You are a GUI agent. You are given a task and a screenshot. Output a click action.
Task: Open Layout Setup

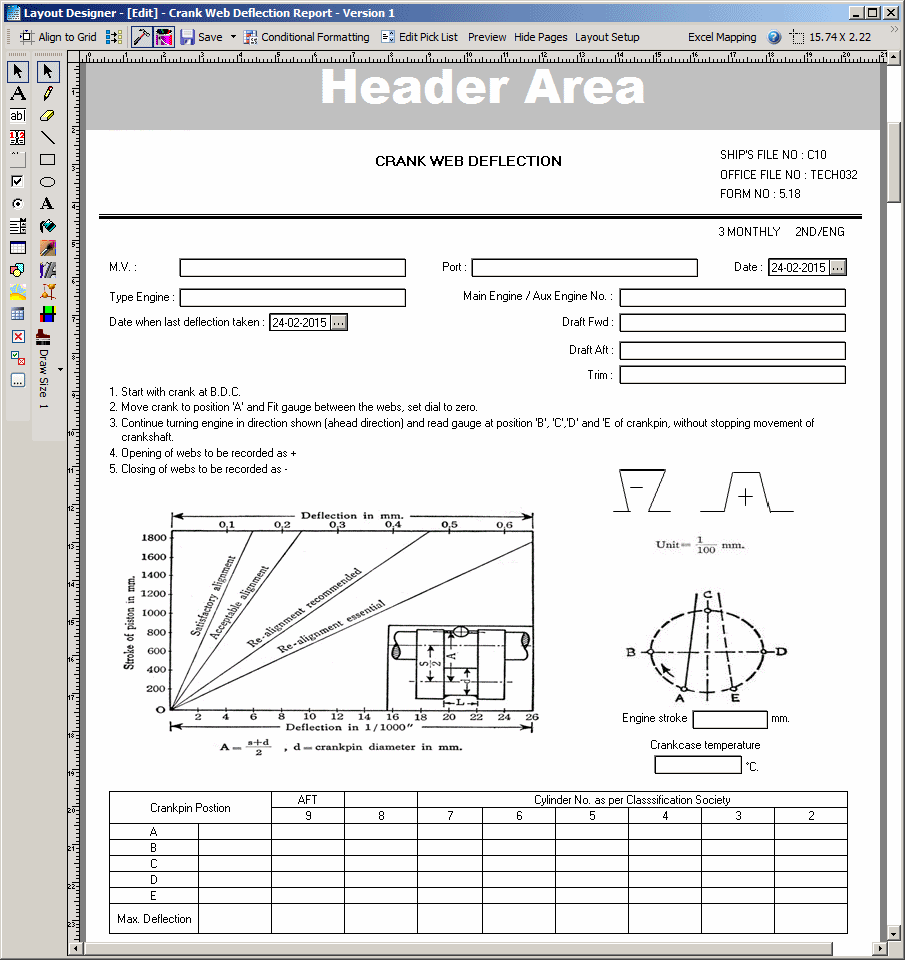coord(607,37)
